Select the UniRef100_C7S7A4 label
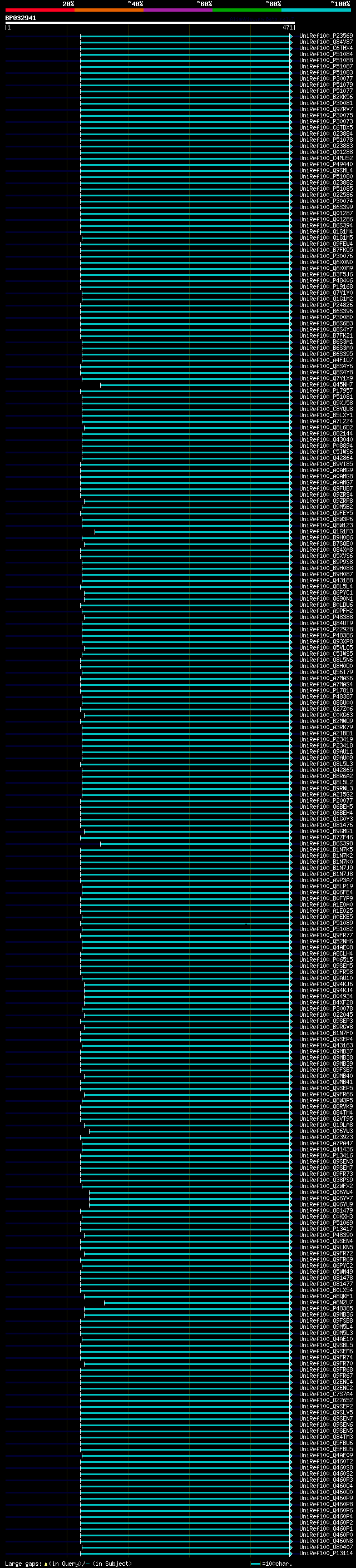This screenshot has height=1568, width=356. click(x=326, y=1394)
